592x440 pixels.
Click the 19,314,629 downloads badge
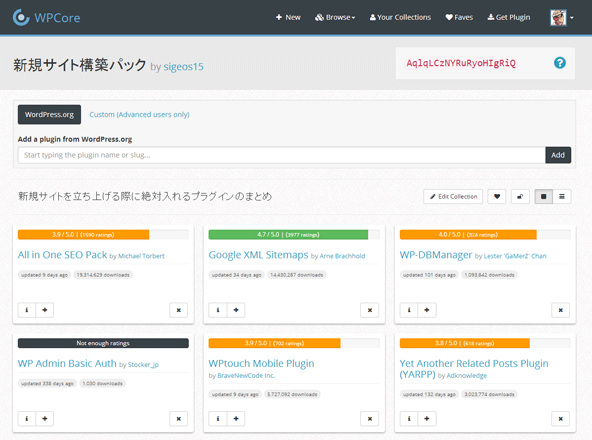click(103, 275)
